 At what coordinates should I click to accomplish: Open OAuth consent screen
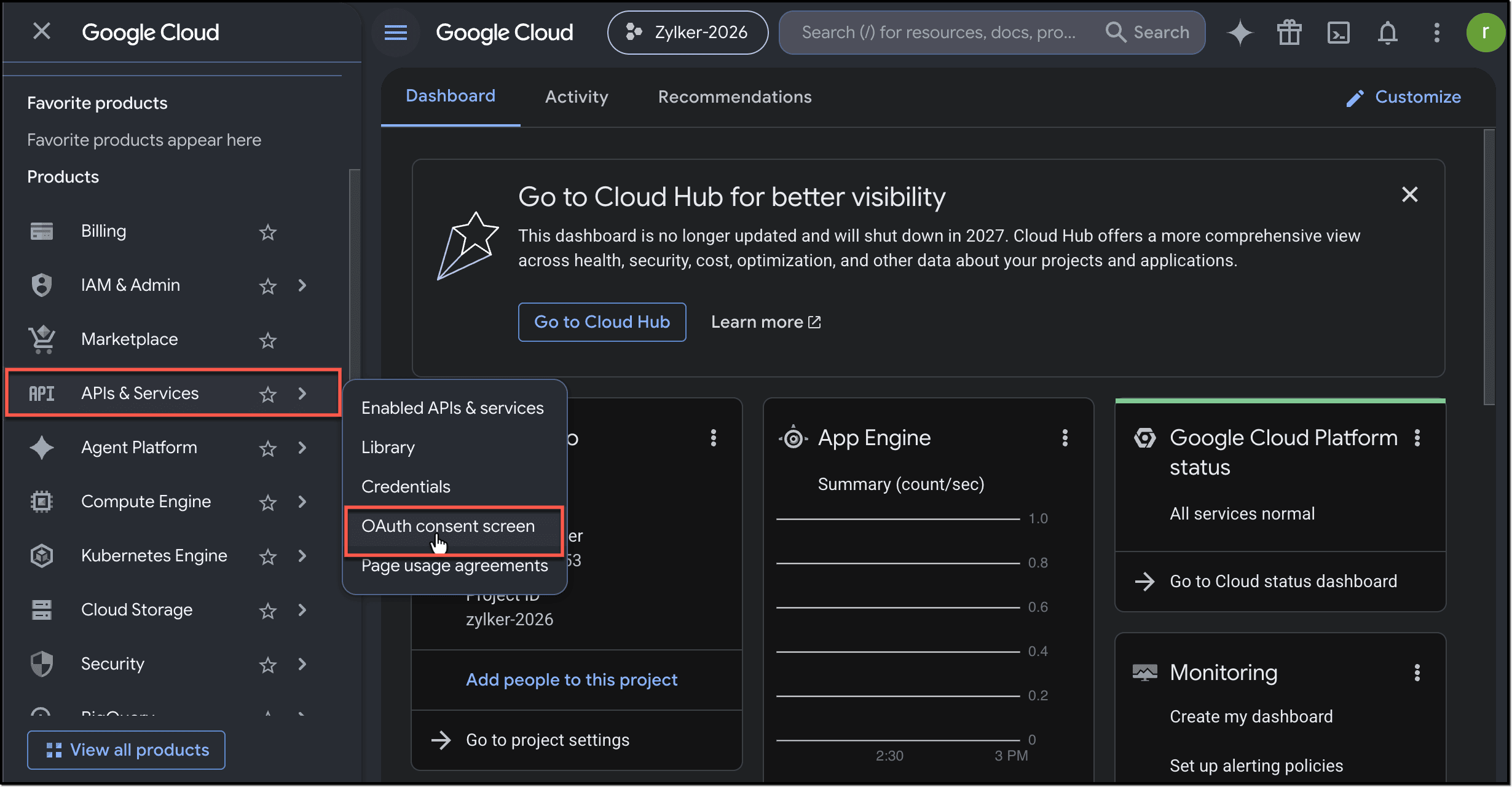[x=454, y=526]
